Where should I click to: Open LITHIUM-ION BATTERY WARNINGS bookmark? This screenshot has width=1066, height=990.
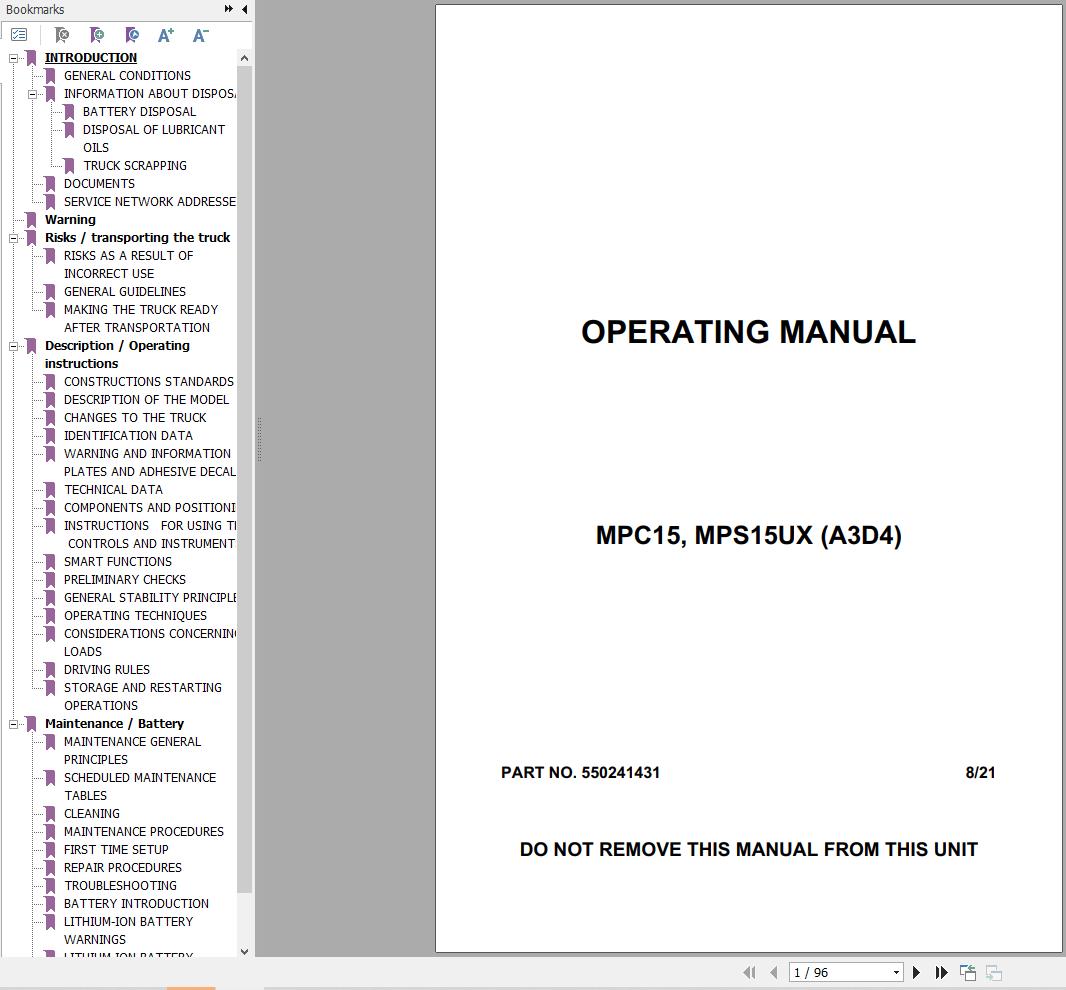tap(128, 931)
